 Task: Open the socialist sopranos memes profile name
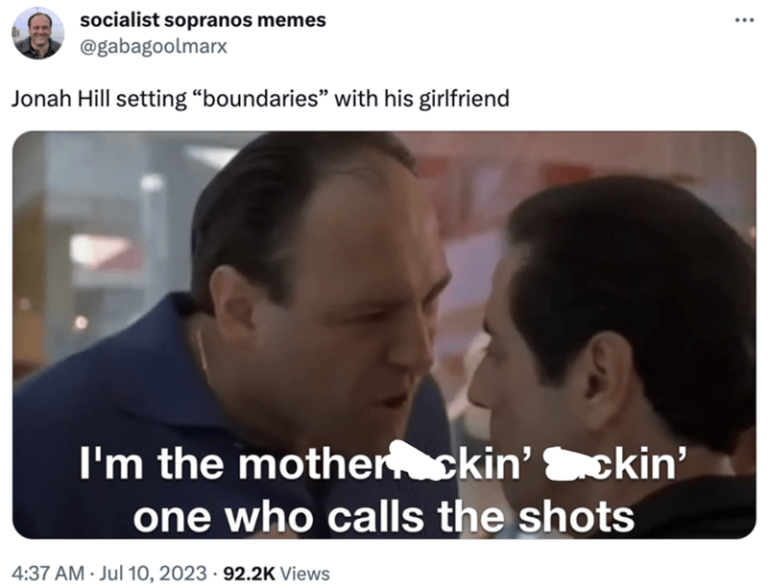coord(203,20)
